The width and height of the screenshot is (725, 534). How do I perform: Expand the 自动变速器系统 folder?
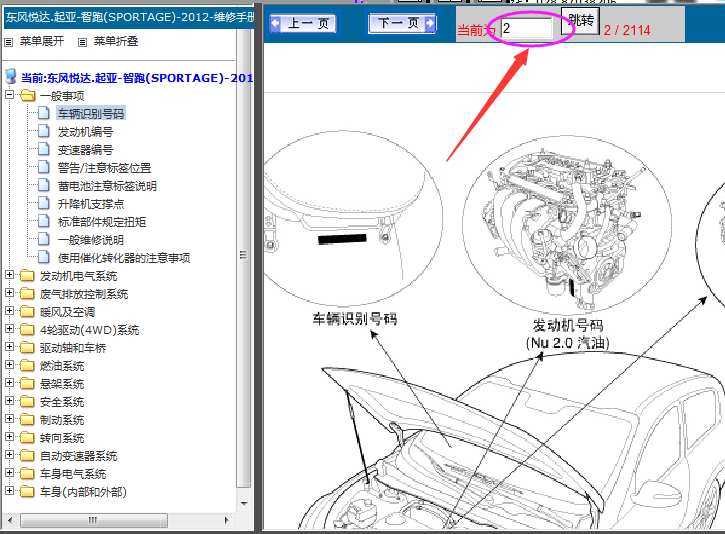9,454
